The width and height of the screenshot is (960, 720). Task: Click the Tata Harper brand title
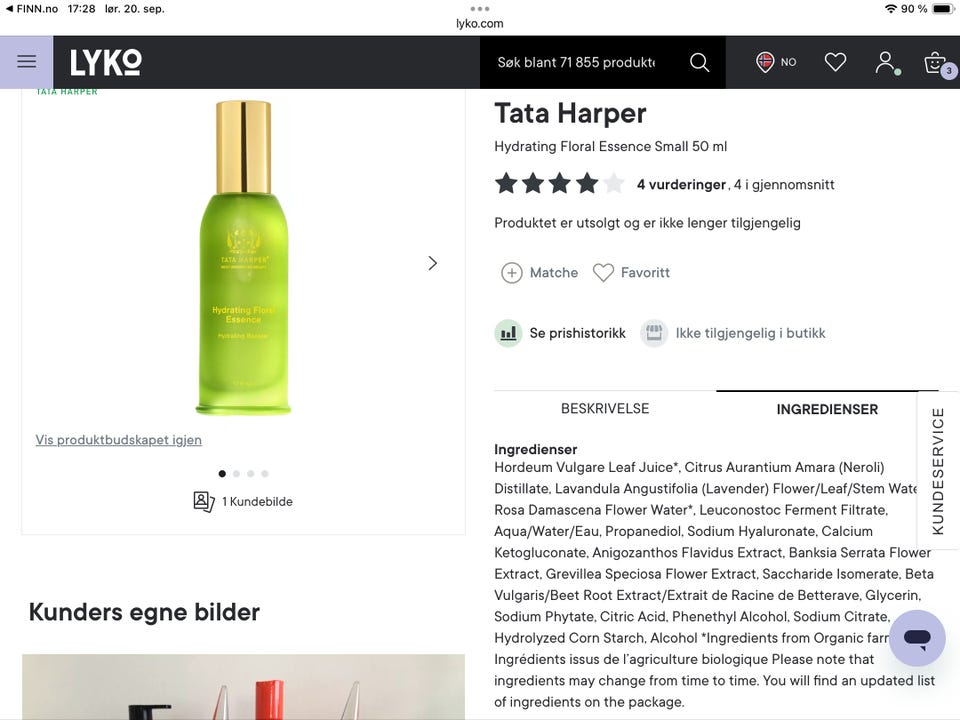(570, 113)
